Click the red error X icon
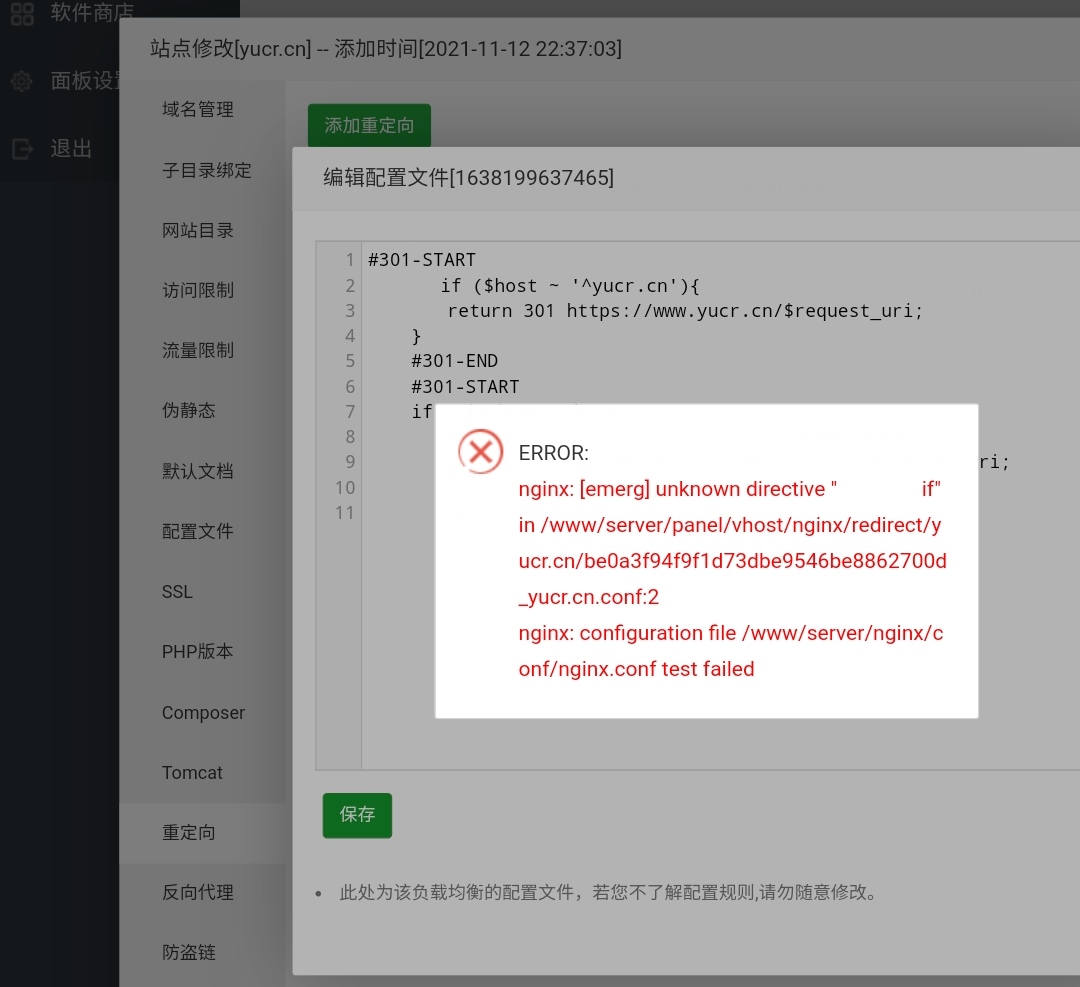 tap(481, 452)
